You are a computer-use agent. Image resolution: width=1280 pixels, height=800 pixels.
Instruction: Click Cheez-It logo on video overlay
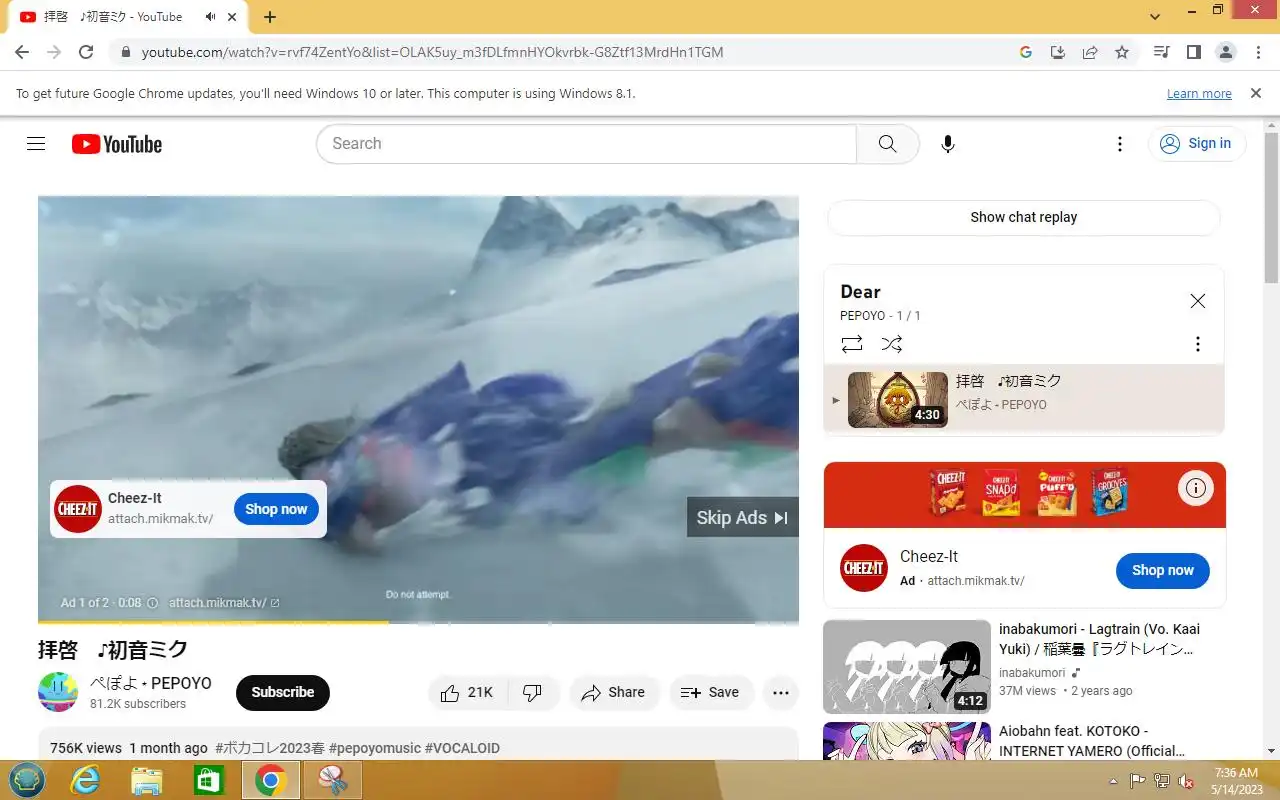78,509
